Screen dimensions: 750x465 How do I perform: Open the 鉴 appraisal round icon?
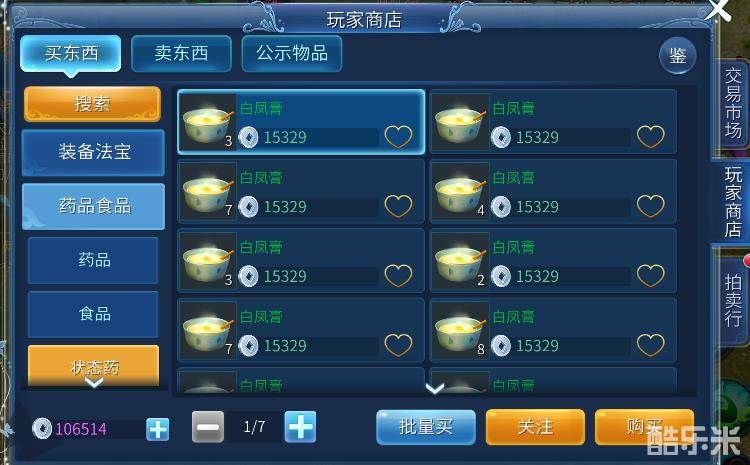[677, 55]
